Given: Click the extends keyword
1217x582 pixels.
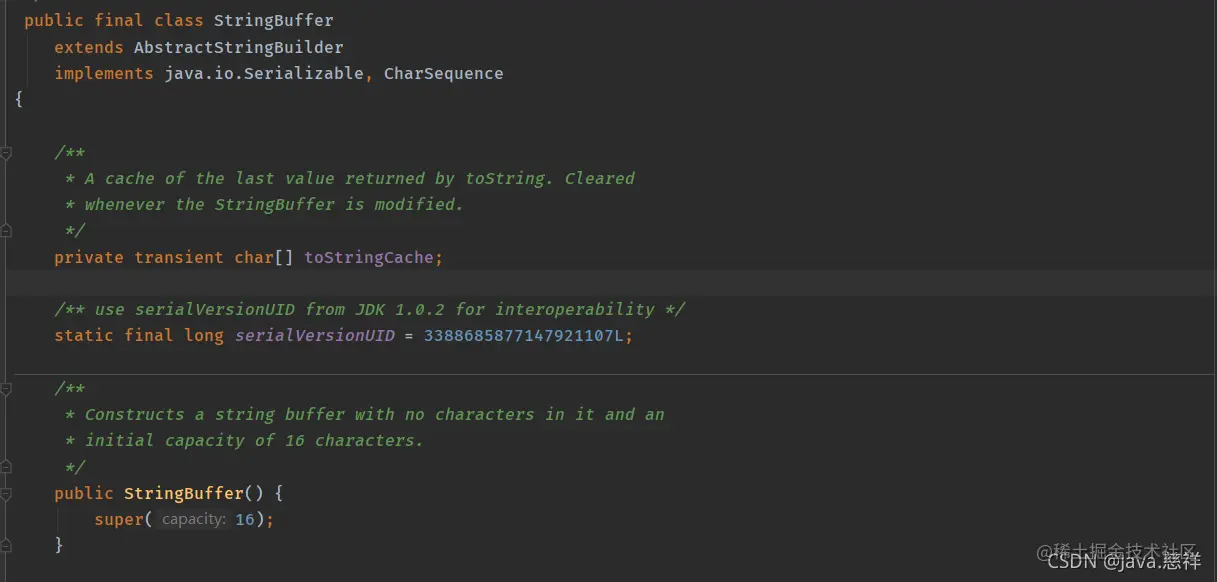Looking at the screenshot, I should coord(89,47).
